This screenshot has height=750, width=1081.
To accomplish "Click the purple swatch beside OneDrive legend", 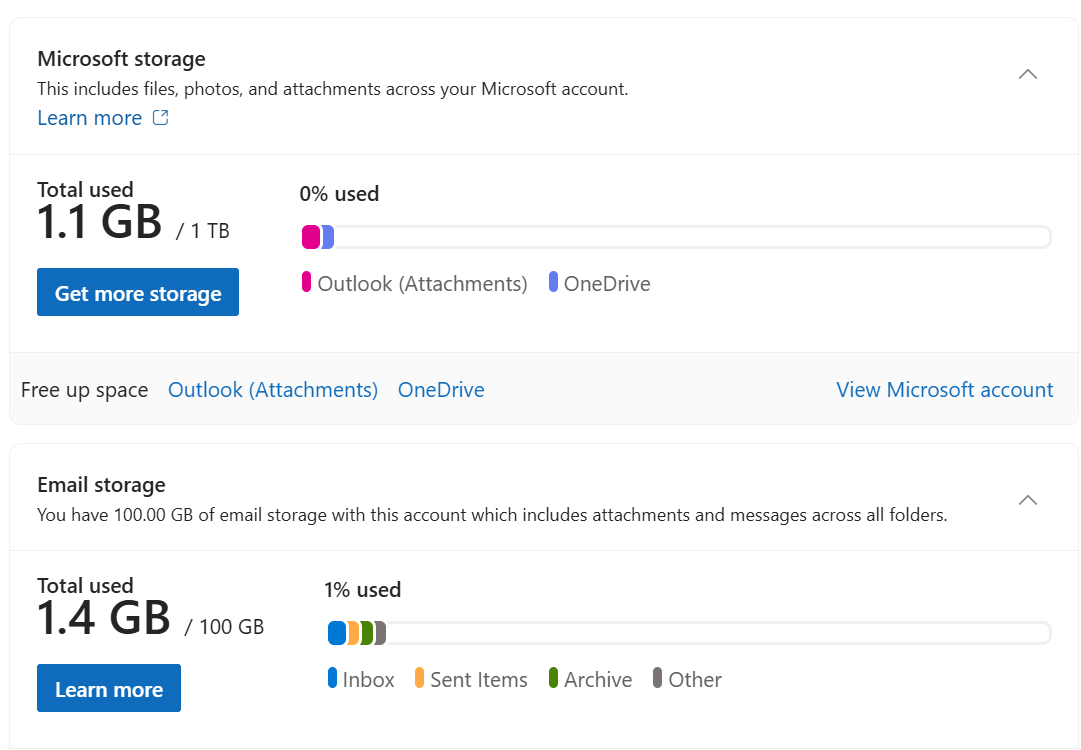I will [x=553, y=281].
